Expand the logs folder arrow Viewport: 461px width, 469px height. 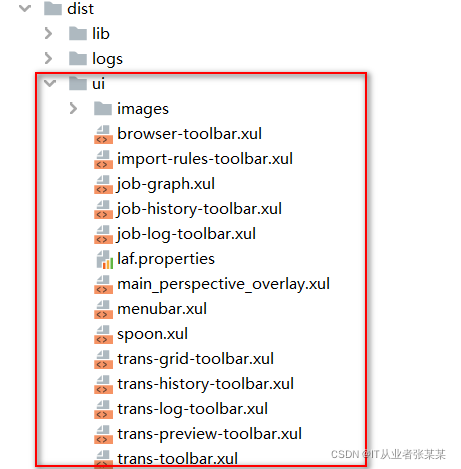point(49,58)
